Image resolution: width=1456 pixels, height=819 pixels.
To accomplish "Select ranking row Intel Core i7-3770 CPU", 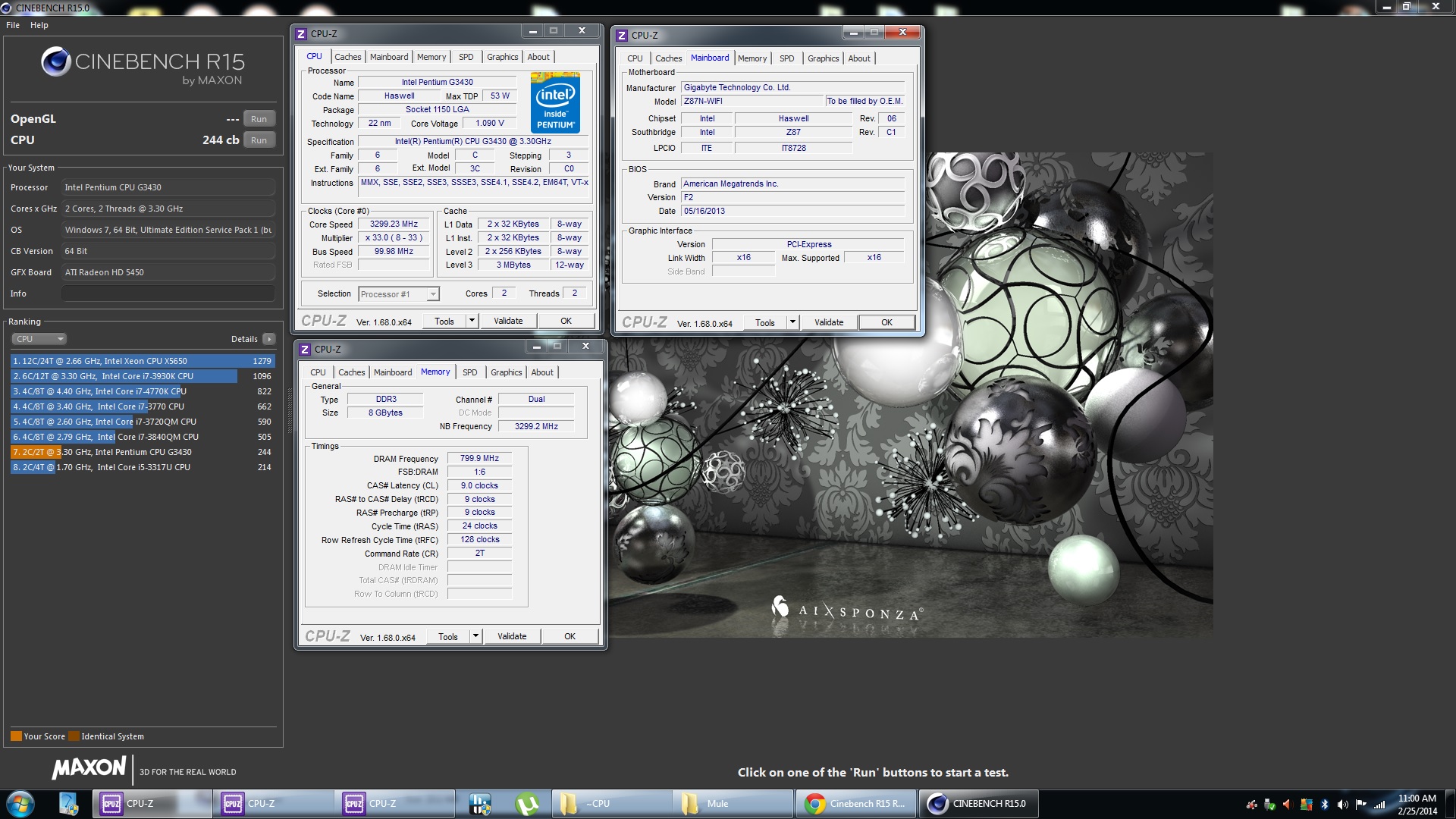I will [x=143, y=406].
